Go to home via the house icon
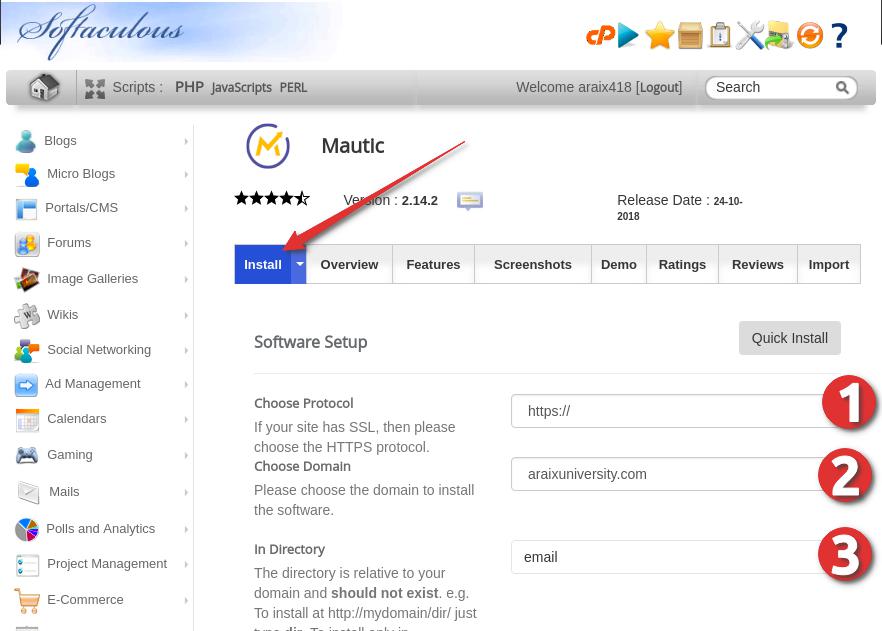Screen dimensions: 882x631 (x=44, y=87)
